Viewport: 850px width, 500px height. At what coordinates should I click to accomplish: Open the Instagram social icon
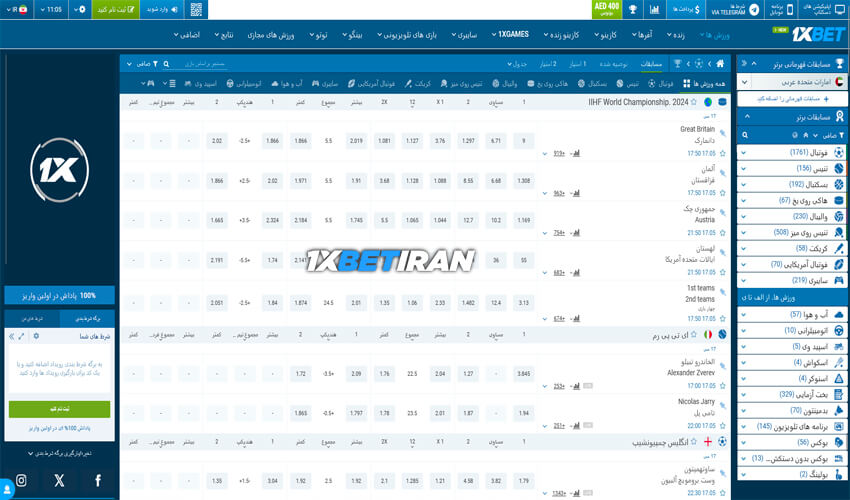pos(21,480)
